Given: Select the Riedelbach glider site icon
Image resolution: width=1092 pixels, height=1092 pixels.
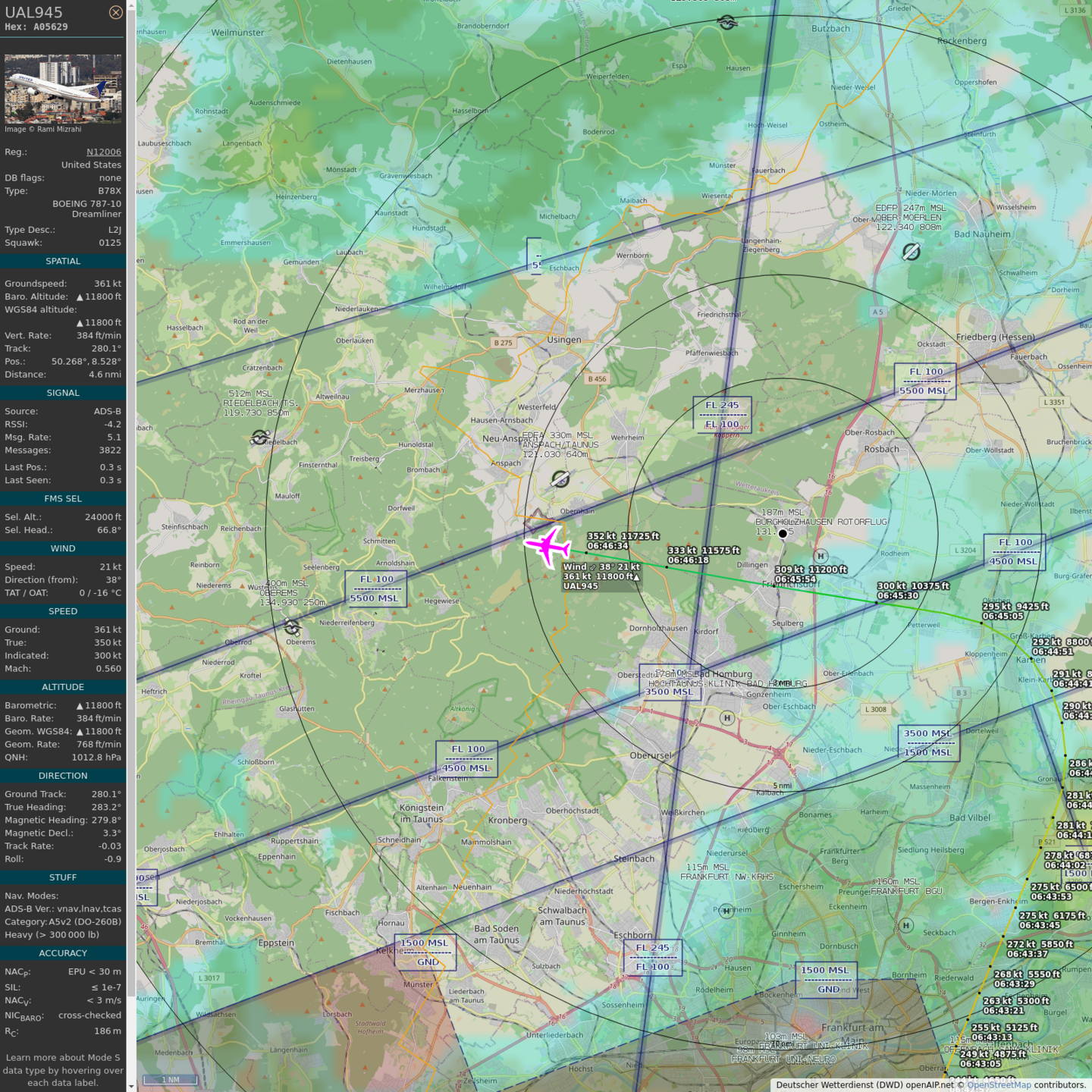Looking at the screenshot, I should point(259,438).
